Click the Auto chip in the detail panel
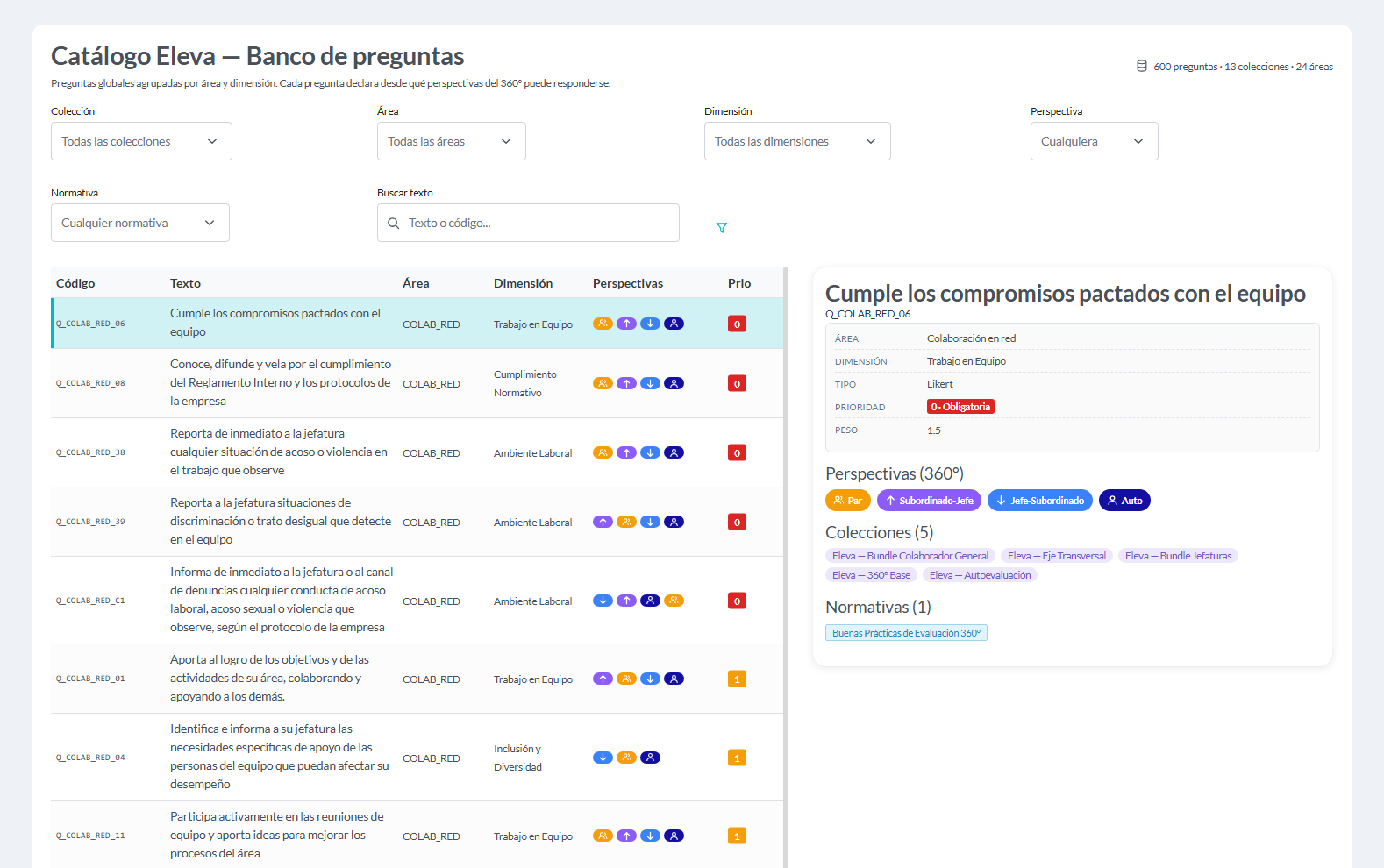The width and height of the screenshot is (1384, 868). [1124, 501]
